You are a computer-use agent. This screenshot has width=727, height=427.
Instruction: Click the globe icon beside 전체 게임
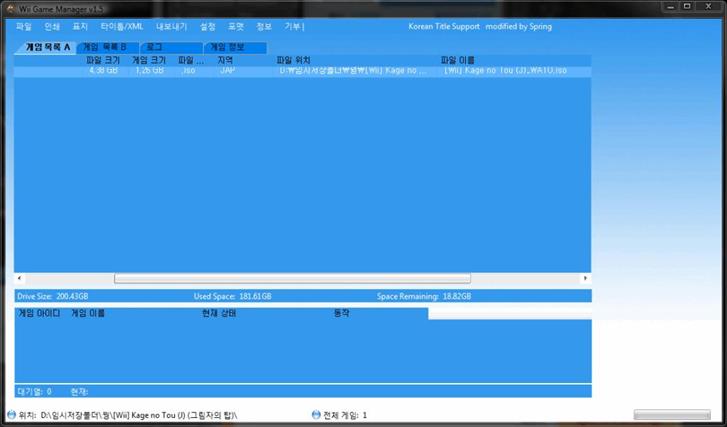[316, 414]
